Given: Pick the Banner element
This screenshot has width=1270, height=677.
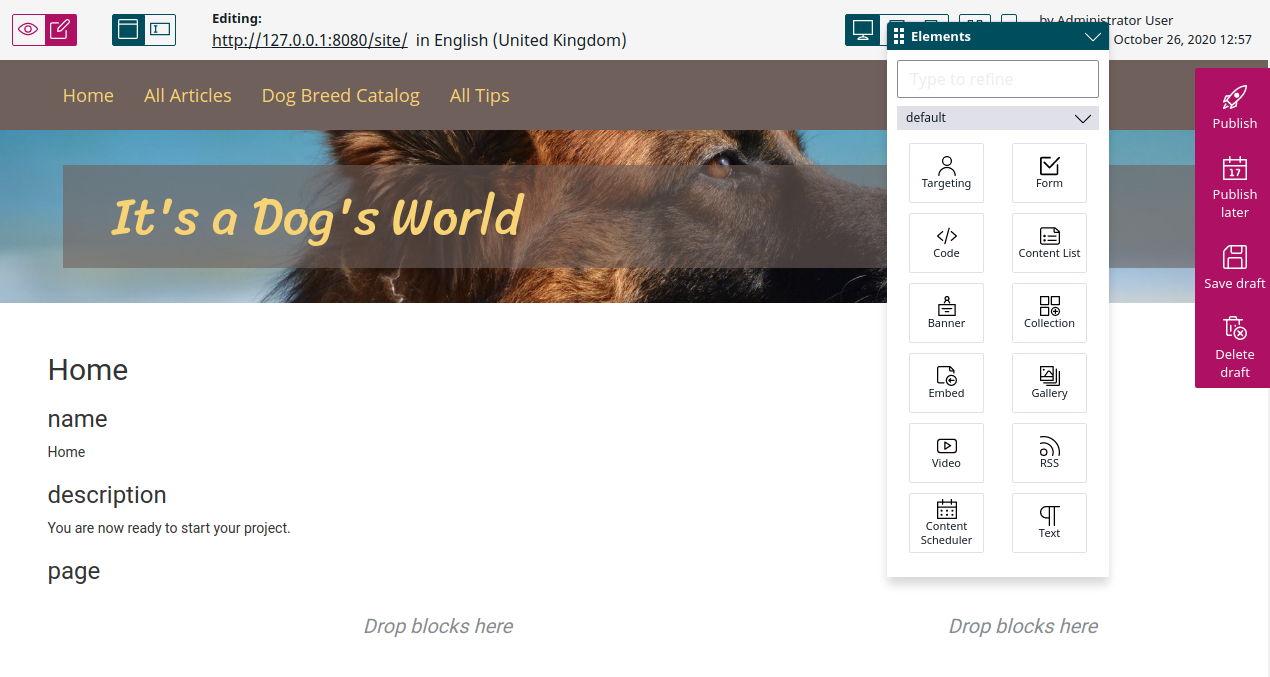Looking at the screenshot, I should pyautogui.click(x=946, y=313).
